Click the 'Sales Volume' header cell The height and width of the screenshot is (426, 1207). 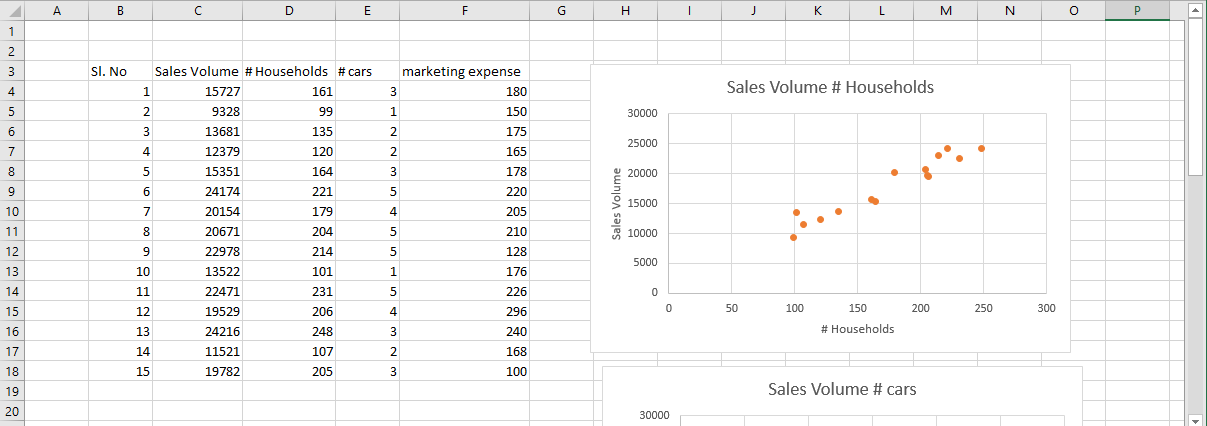[197, 72]
